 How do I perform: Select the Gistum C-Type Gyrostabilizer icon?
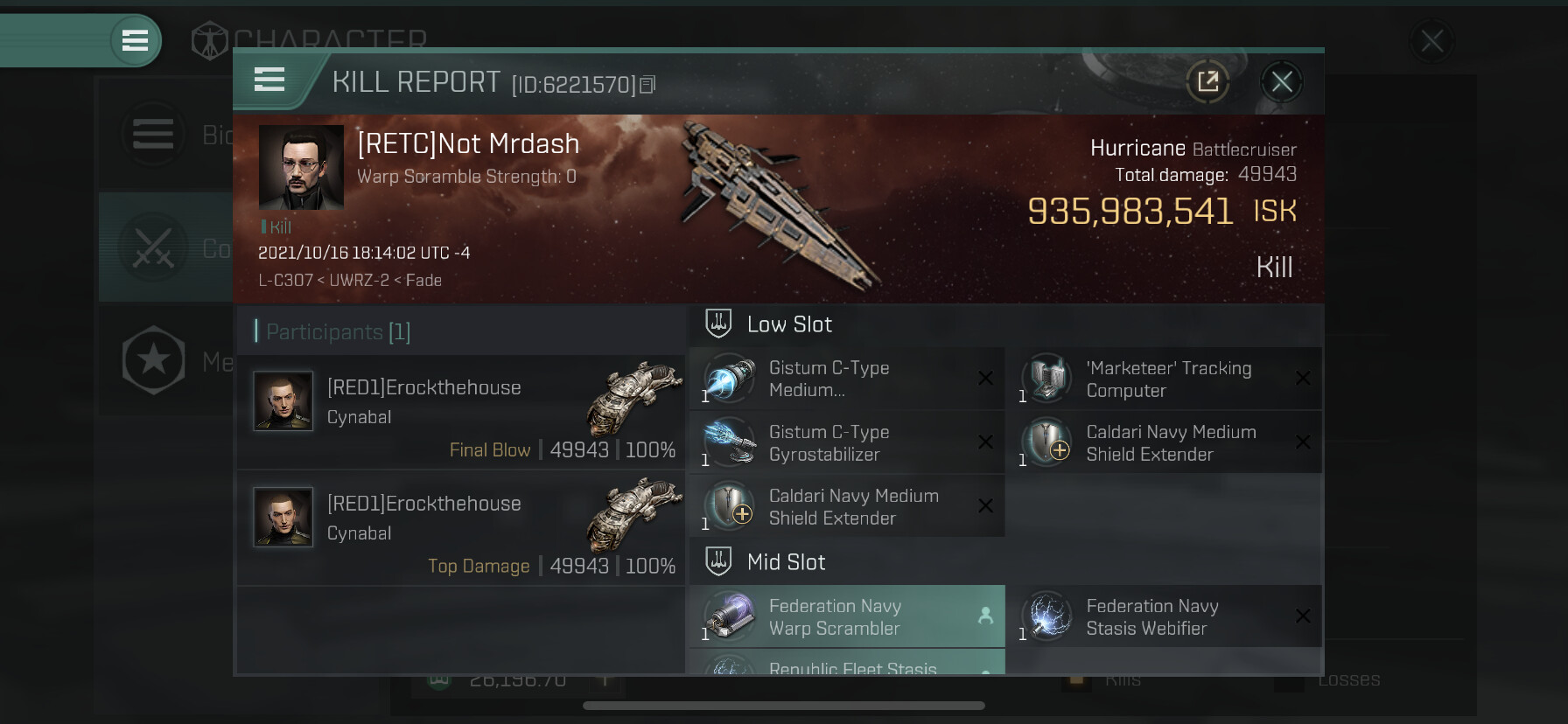click(x=730, y=442)
